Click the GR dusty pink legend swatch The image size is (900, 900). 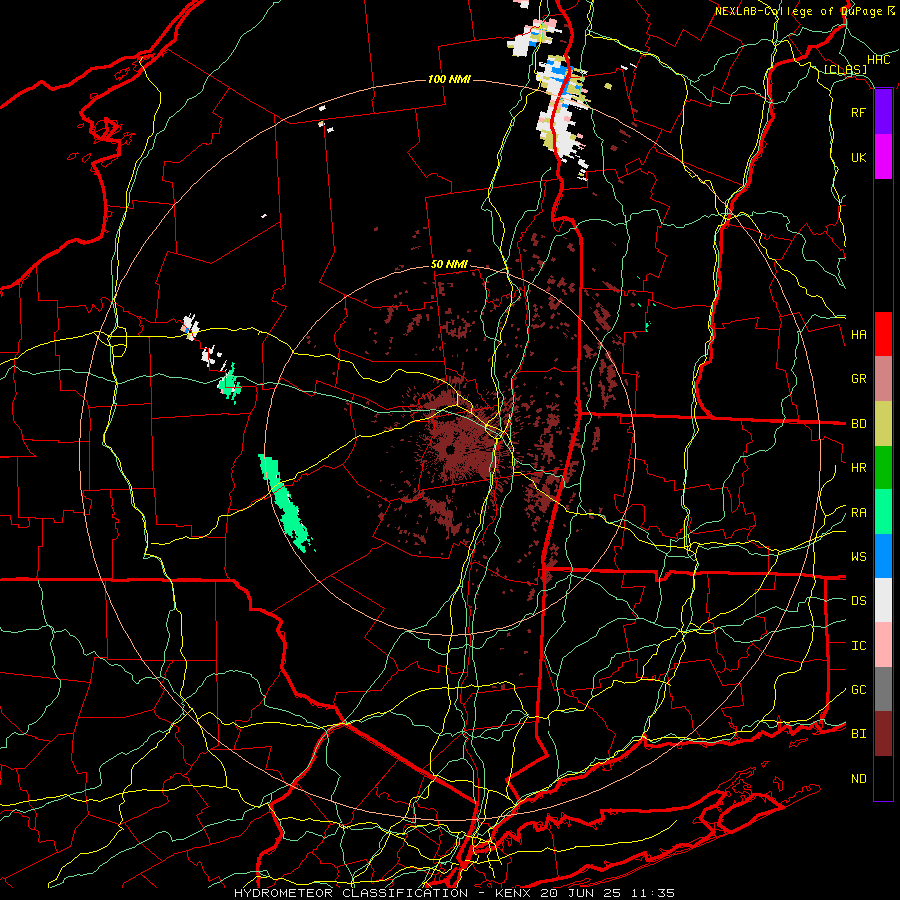click(x=883, y=379)
